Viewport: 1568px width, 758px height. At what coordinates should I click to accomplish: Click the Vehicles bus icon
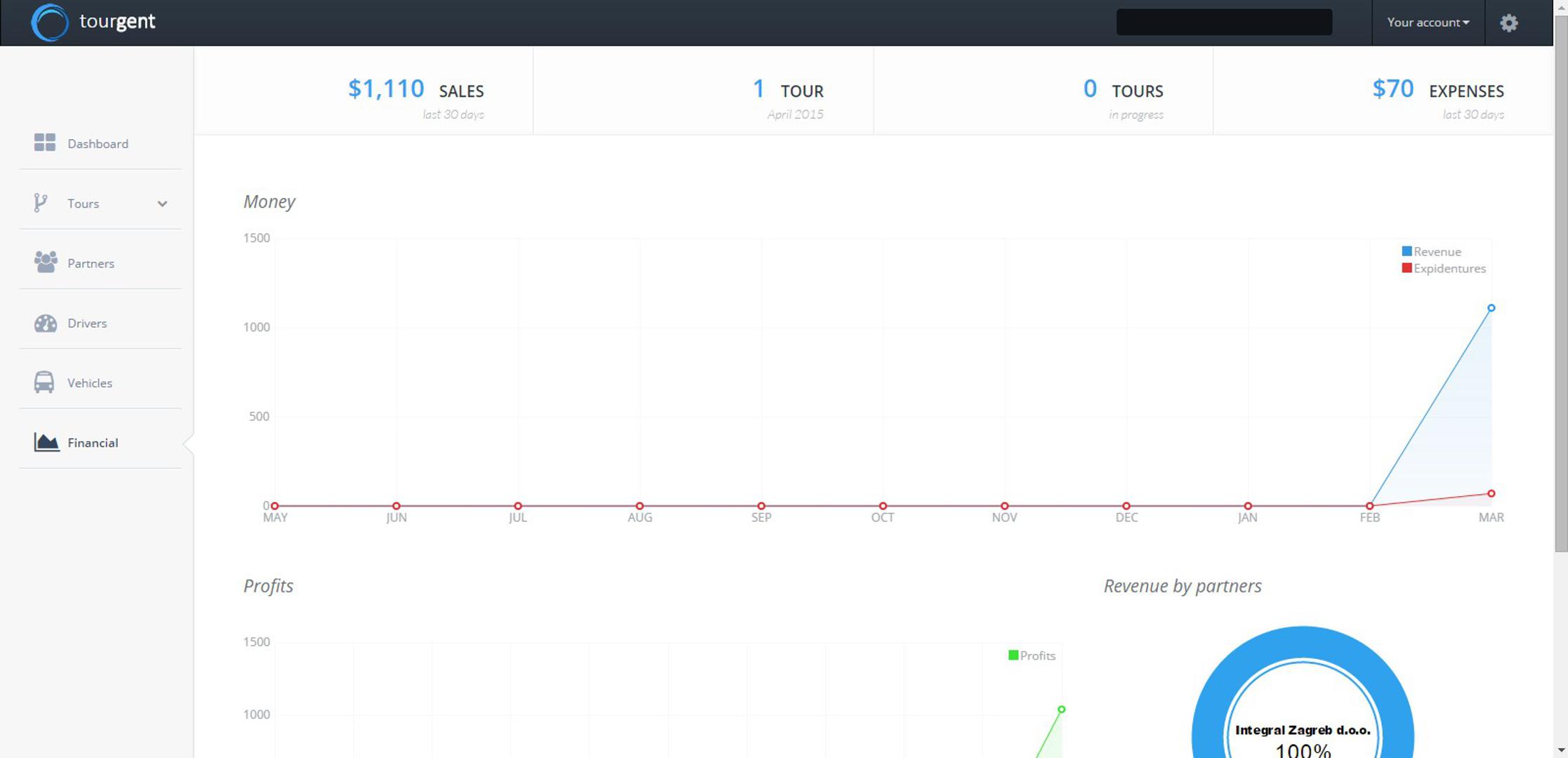44,383
